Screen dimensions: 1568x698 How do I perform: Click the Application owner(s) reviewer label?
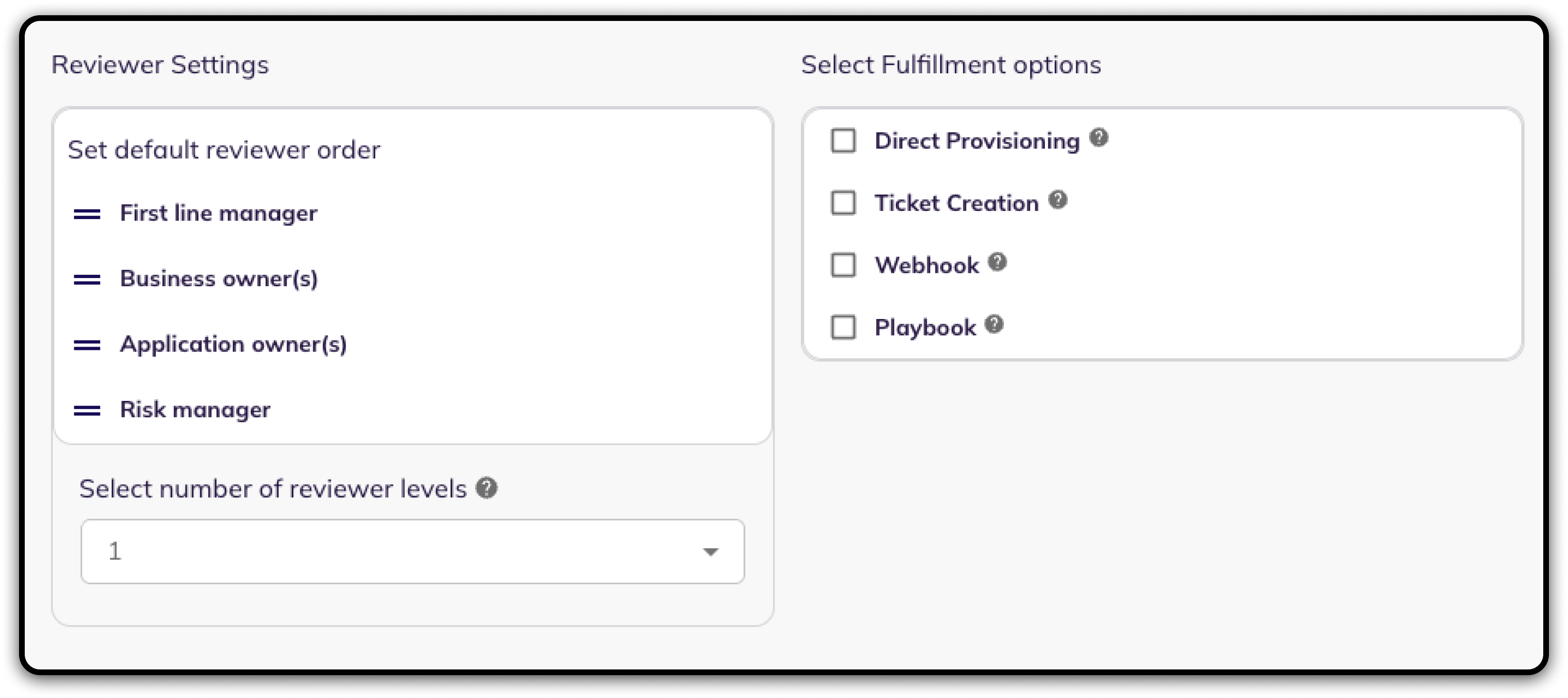(233, 344)
